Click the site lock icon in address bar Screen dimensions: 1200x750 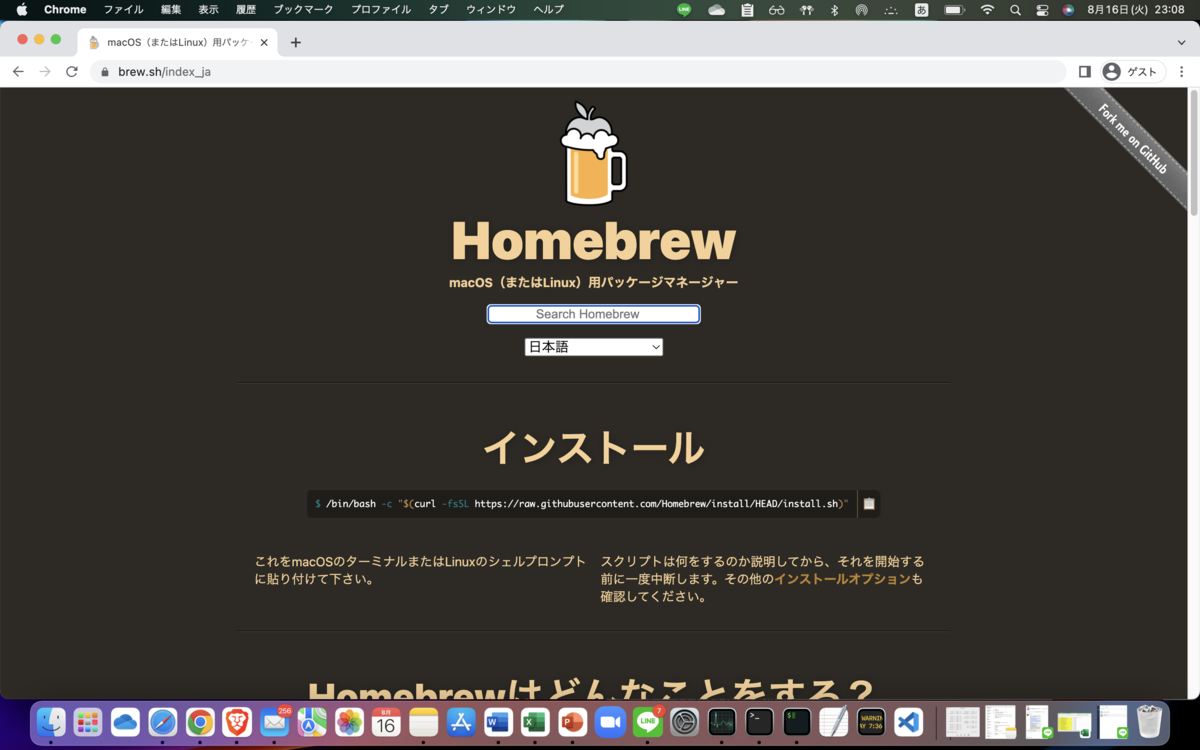pos(104,71)
